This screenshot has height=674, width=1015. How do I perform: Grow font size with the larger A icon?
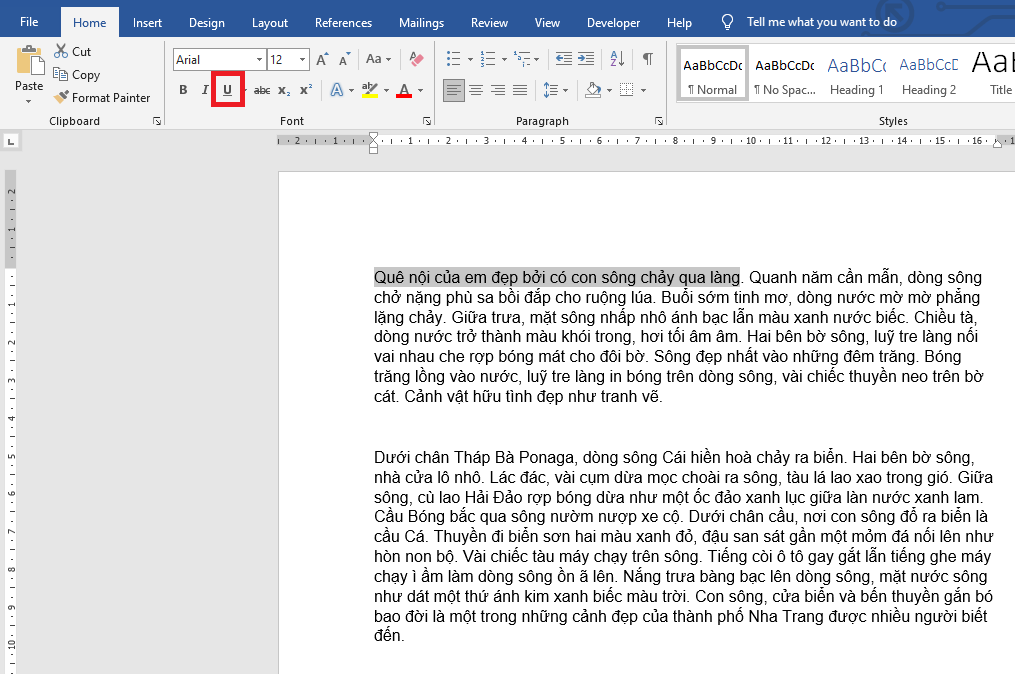(322, 60)
